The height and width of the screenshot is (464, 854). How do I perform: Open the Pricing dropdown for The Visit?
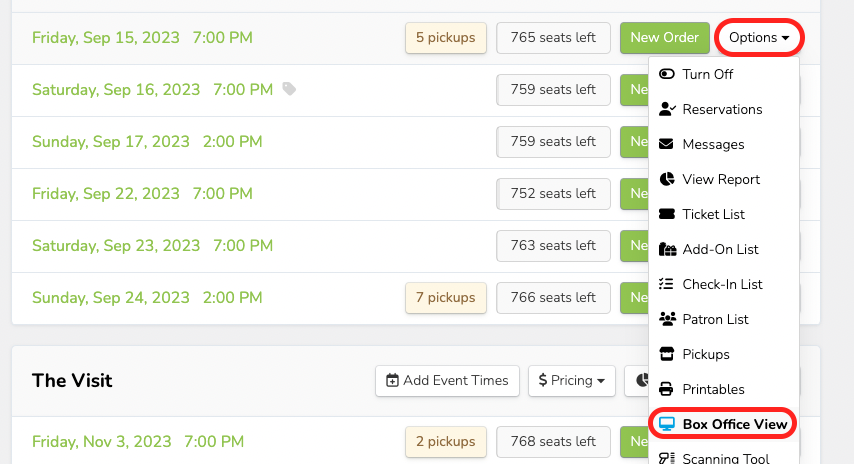[x=571, y=380]
